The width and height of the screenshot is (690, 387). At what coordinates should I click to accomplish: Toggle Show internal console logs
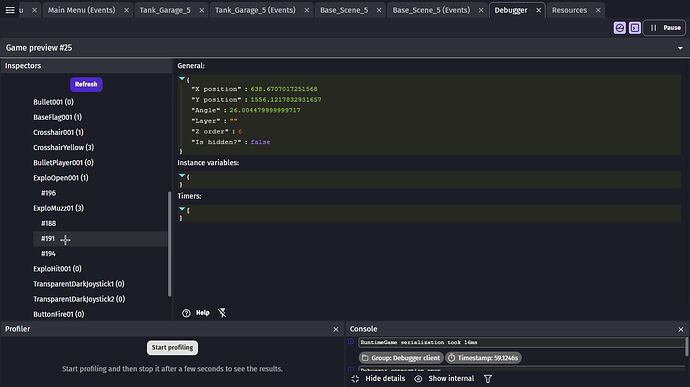444,379
